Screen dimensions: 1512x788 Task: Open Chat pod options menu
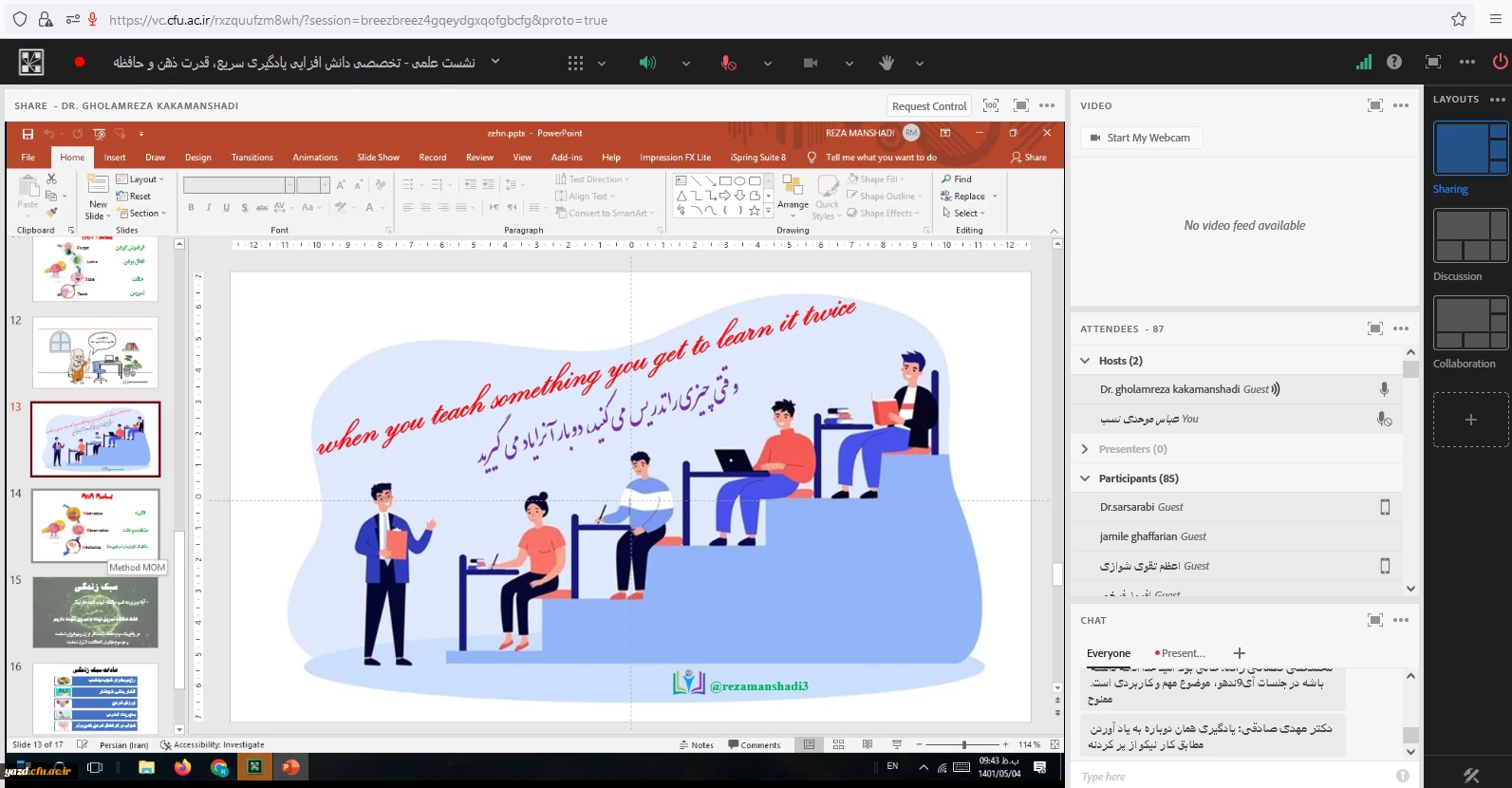pos(1401,620)
